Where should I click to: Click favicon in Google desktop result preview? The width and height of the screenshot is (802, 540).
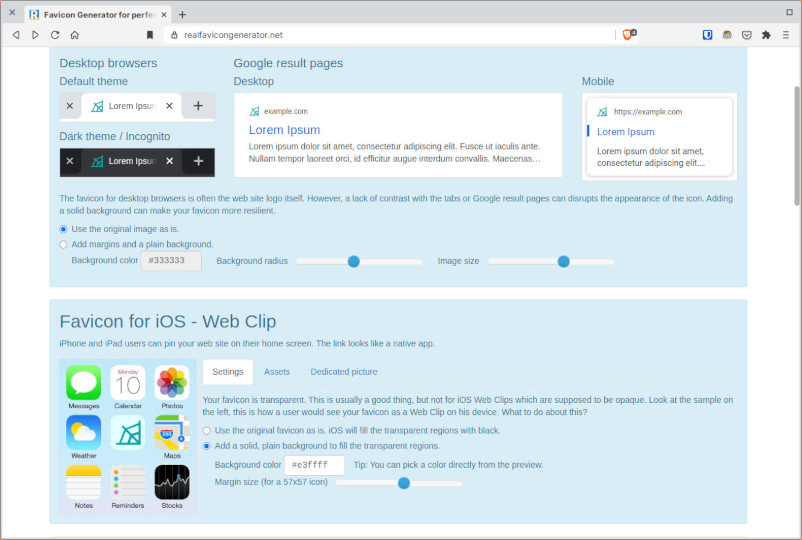254,111
